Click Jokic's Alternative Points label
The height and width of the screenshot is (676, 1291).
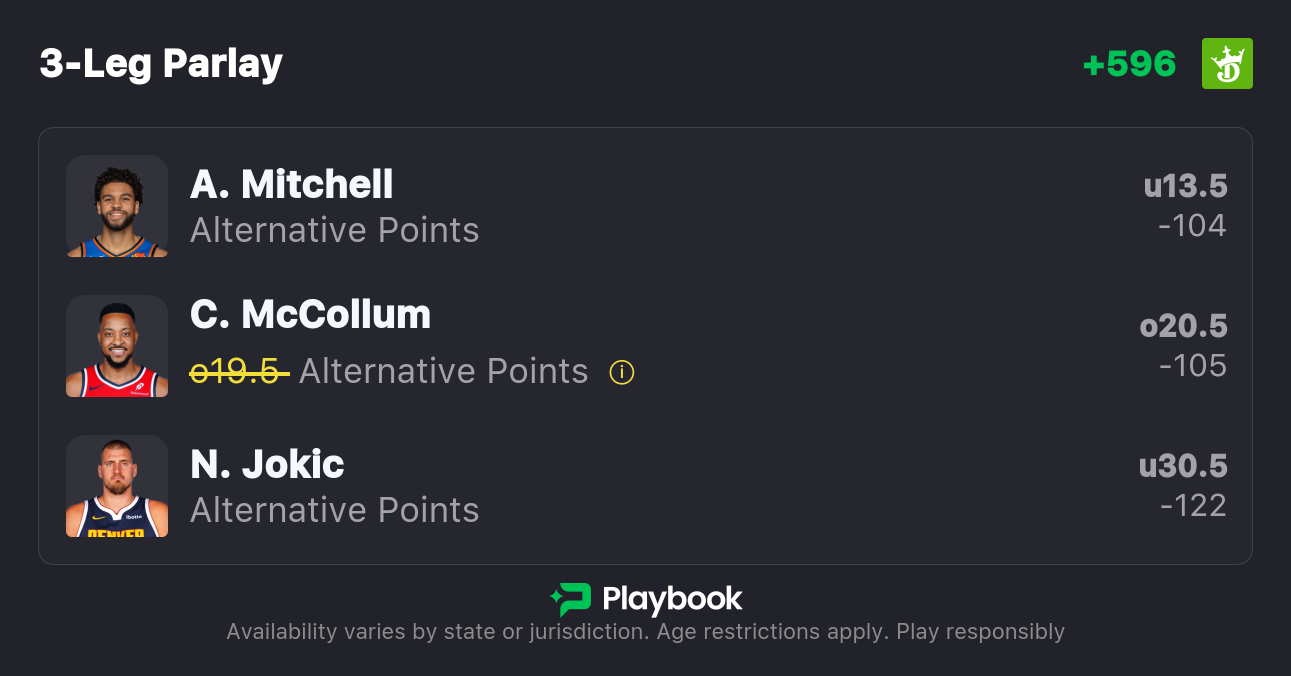[334, 510]
